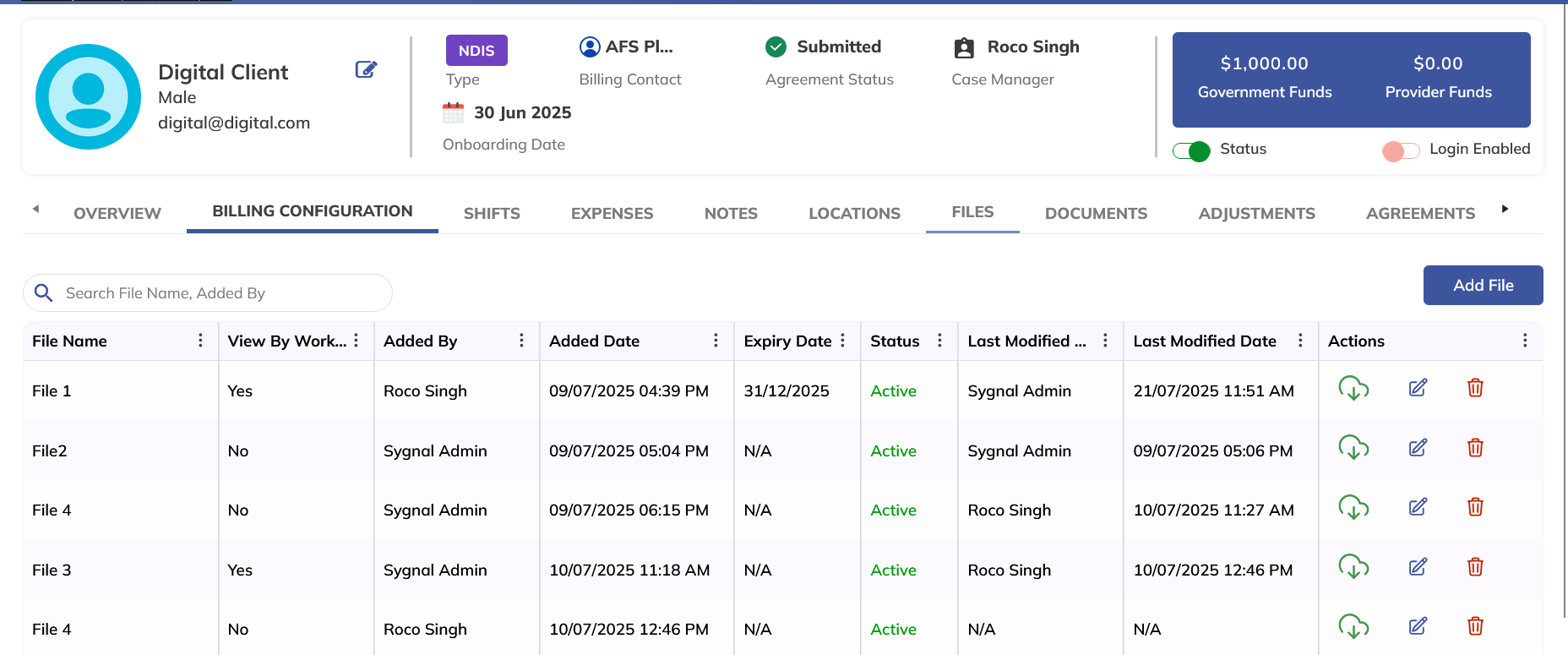Image resolution: width=1568 pixels, height=655 pixels.
Task: Focus the Search File Name field
Action: click(x=220, y=293)
